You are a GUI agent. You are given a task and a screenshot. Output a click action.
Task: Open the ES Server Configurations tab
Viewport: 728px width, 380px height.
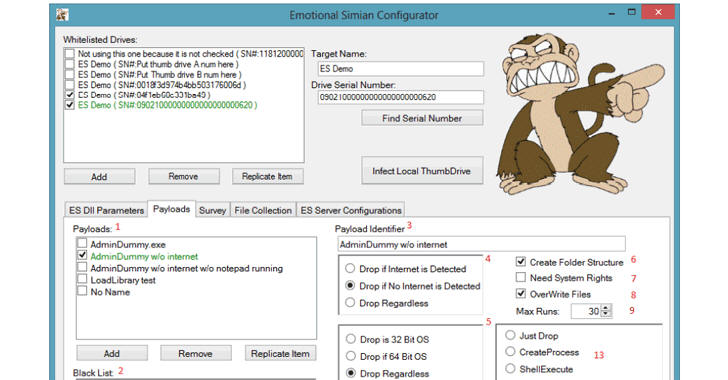coord(351,210)
